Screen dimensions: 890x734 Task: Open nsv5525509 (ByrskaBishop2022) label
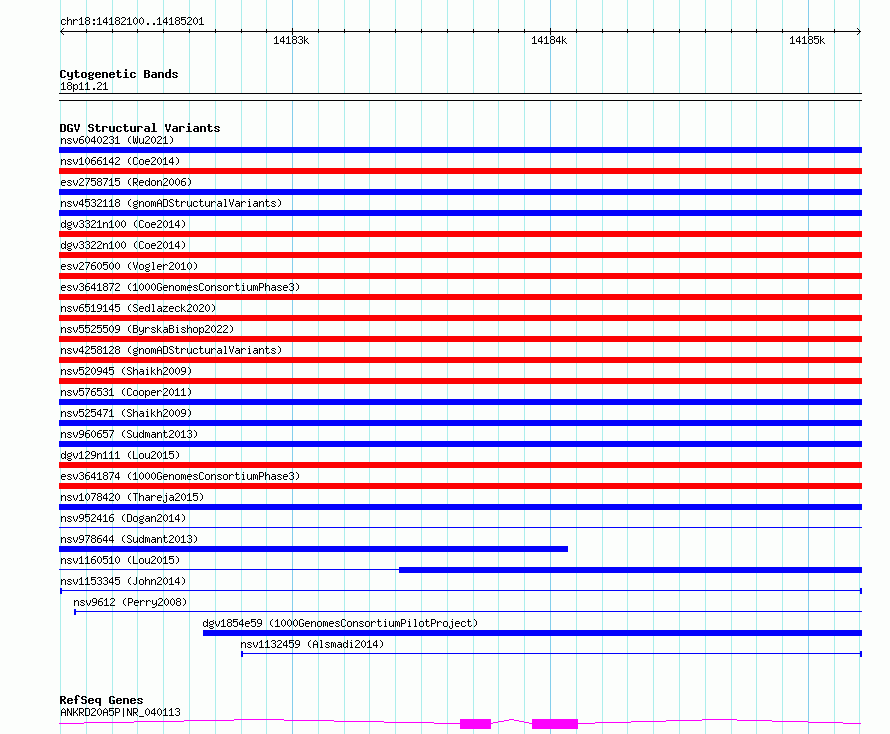click(x=147, y=329)
